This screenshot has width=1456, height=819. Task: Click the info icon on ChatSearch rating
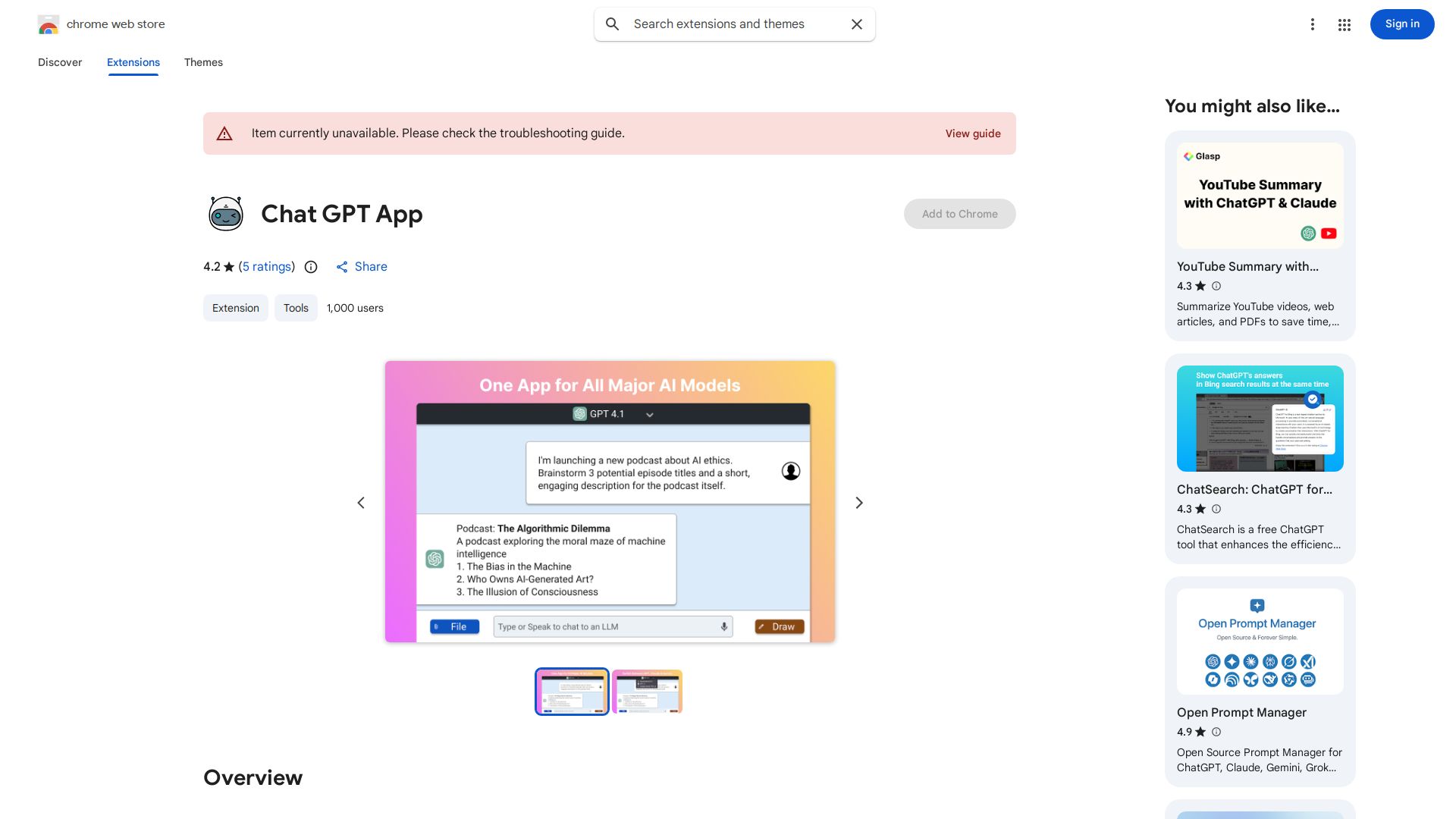click(1216, 509)
